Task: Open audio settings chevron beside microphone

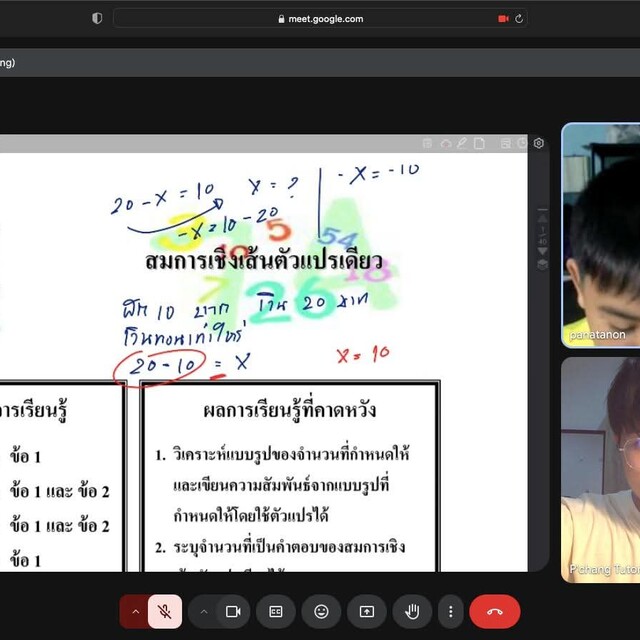Action: 136,611
